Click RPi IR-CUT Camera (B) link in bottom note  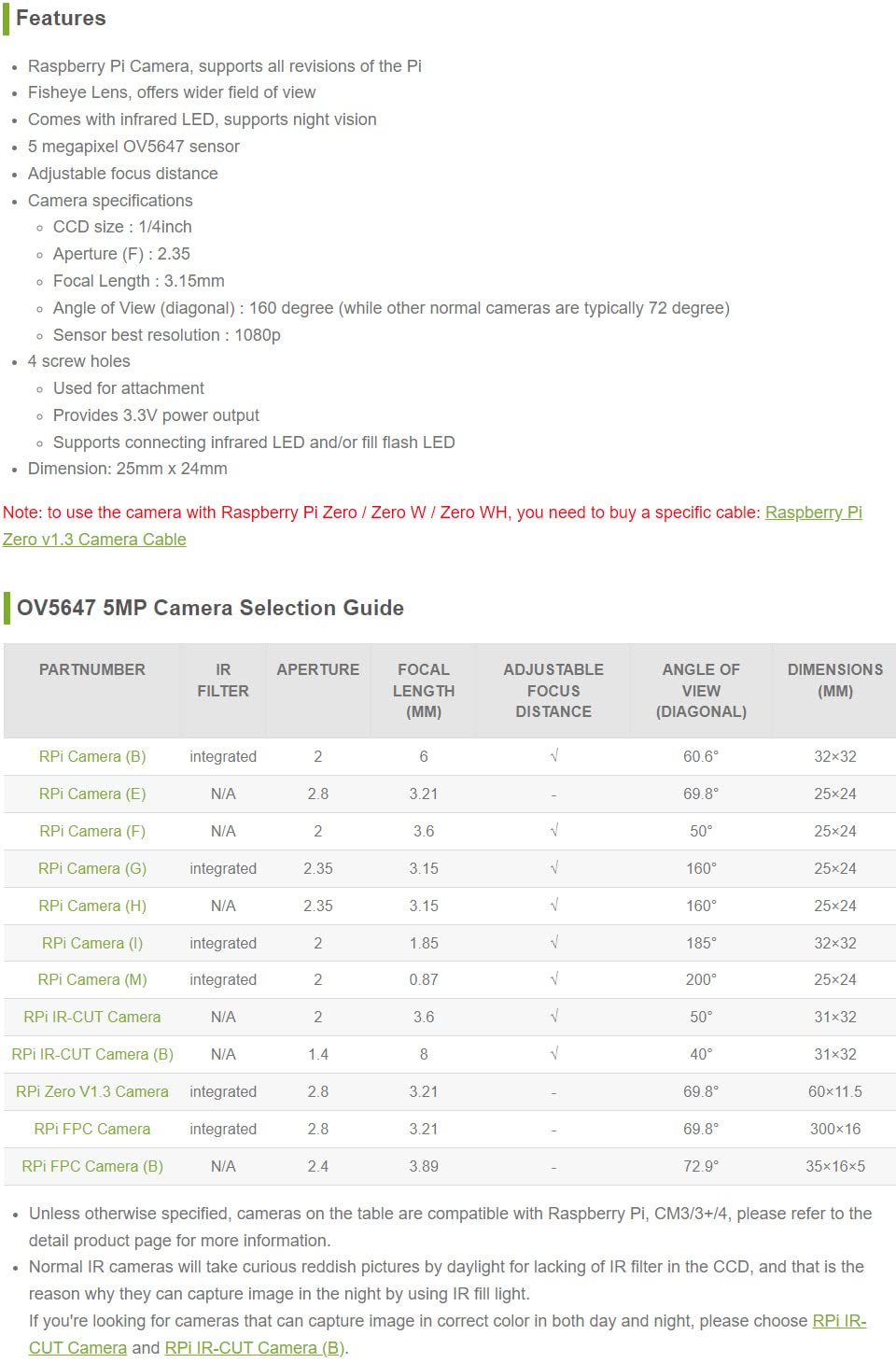(x=254, y=1348)
